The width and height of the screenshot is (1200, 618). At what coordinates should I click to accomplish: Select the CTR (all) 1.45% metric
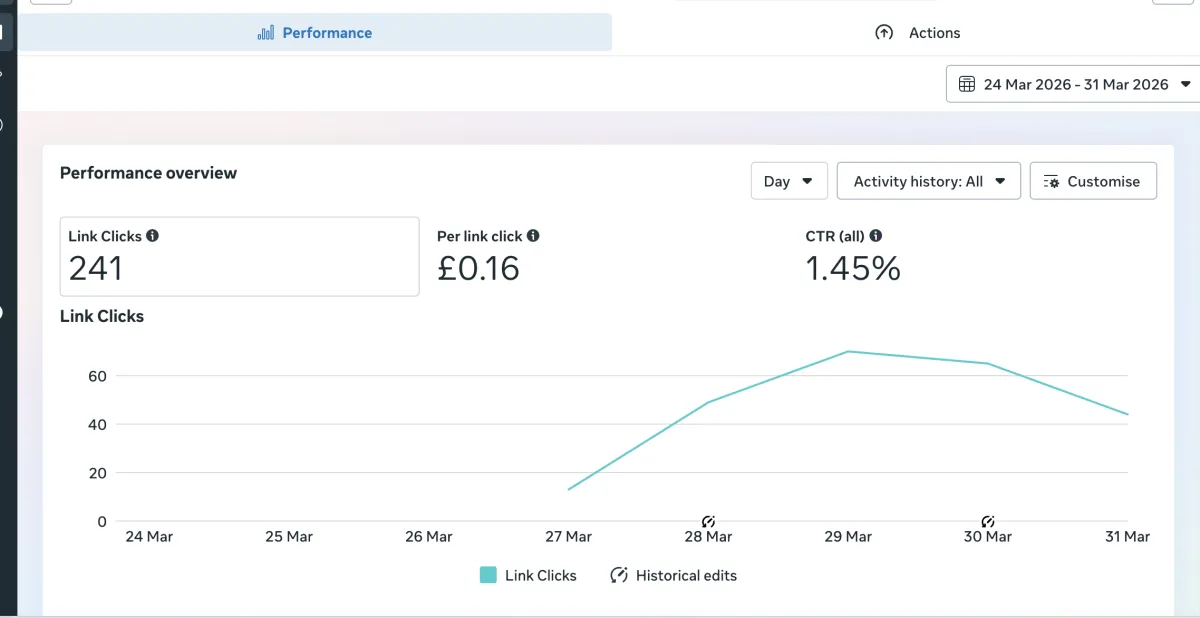[853, 256]
